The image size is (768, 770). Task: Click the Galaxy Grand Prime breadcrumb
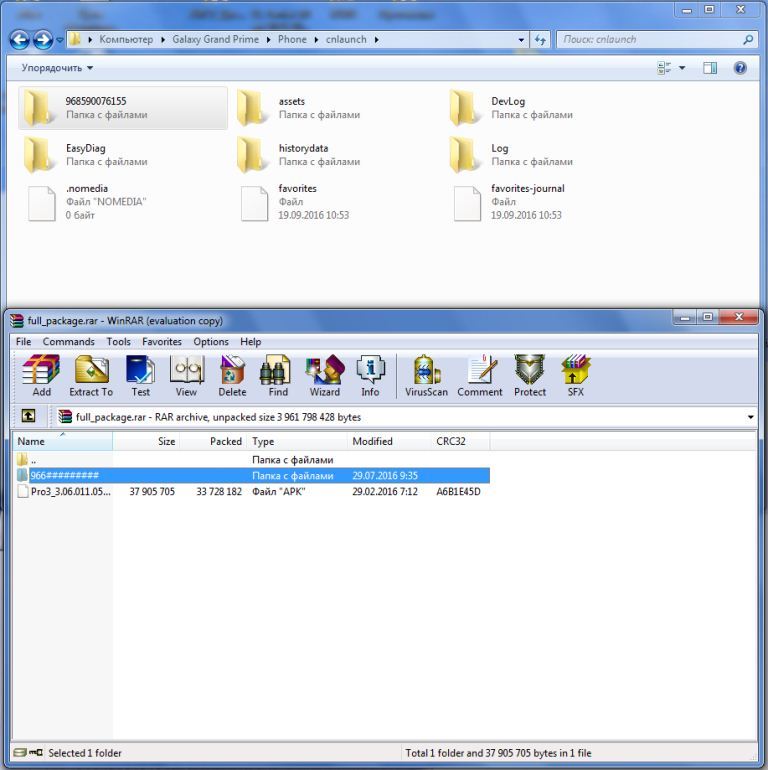pyautogui.click(x=216, y=40)
